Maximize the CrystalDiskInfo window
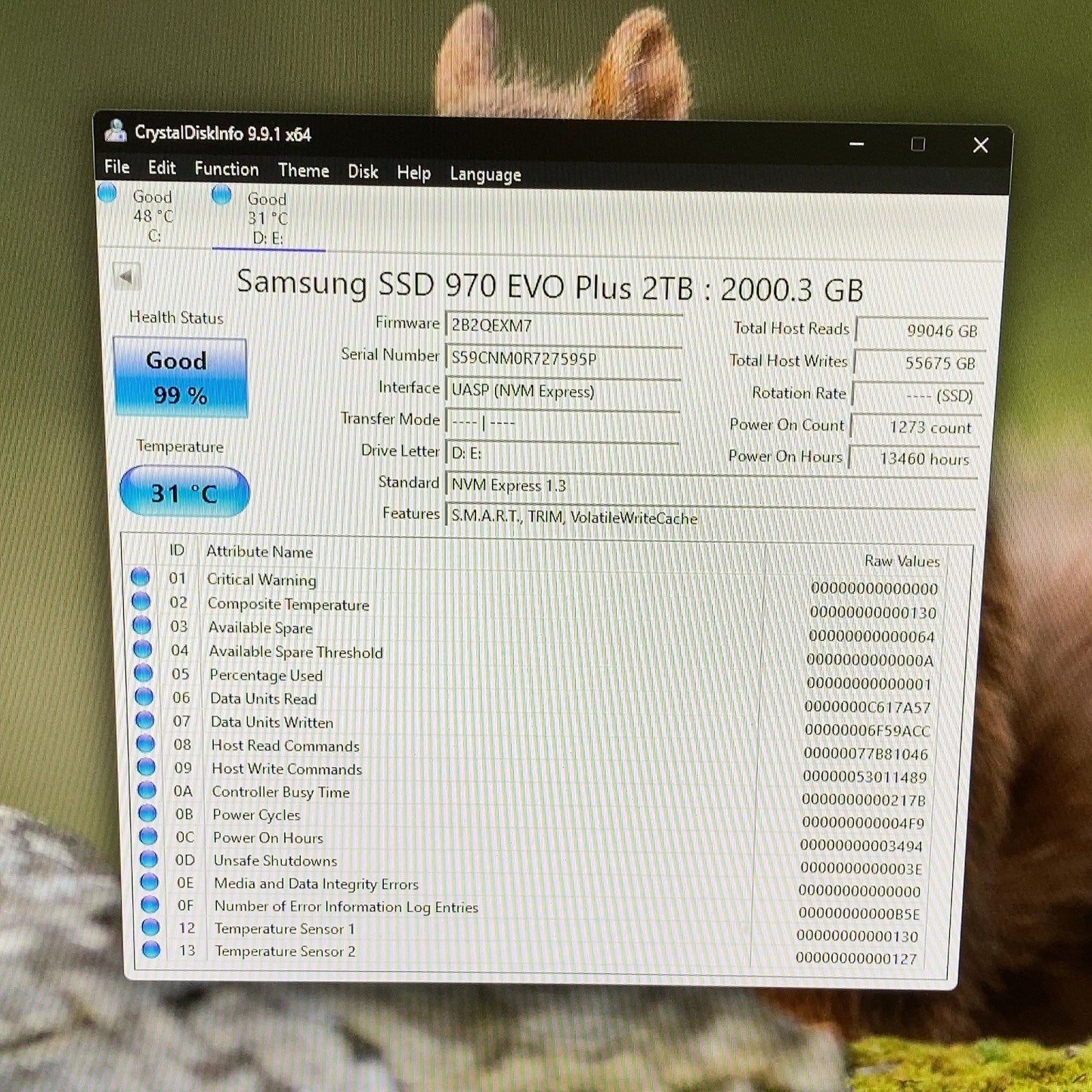Viewport: 1092px width, 1092px height. [918, 144]
